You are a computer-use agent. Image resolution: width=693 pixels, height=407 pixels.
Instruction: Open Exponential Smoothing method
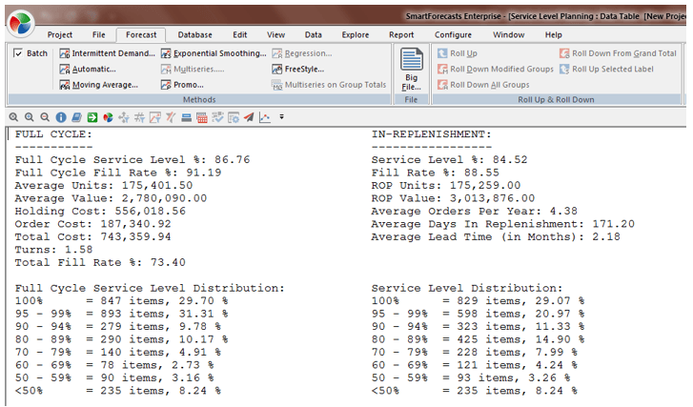(x=213, y=53)
